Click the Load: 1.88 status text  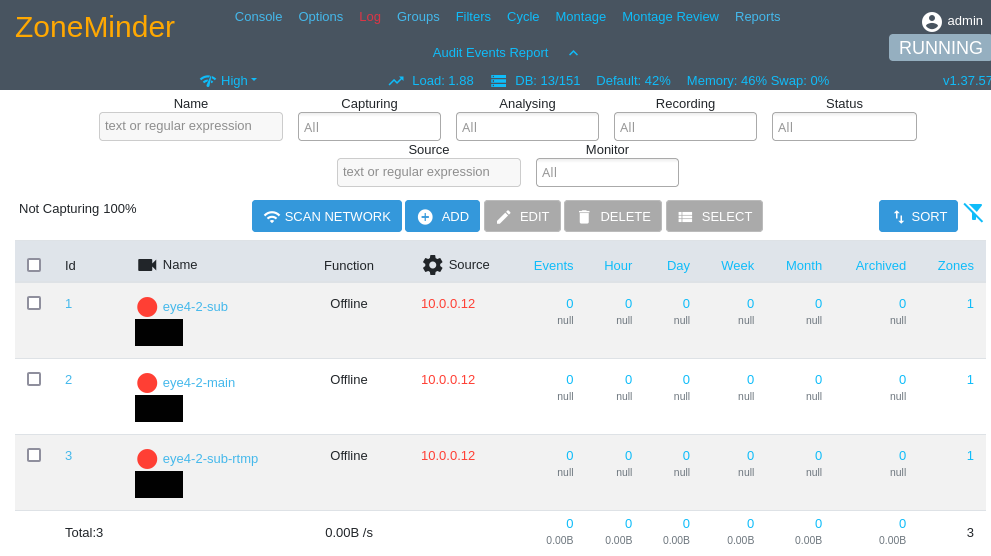(442, 81)
